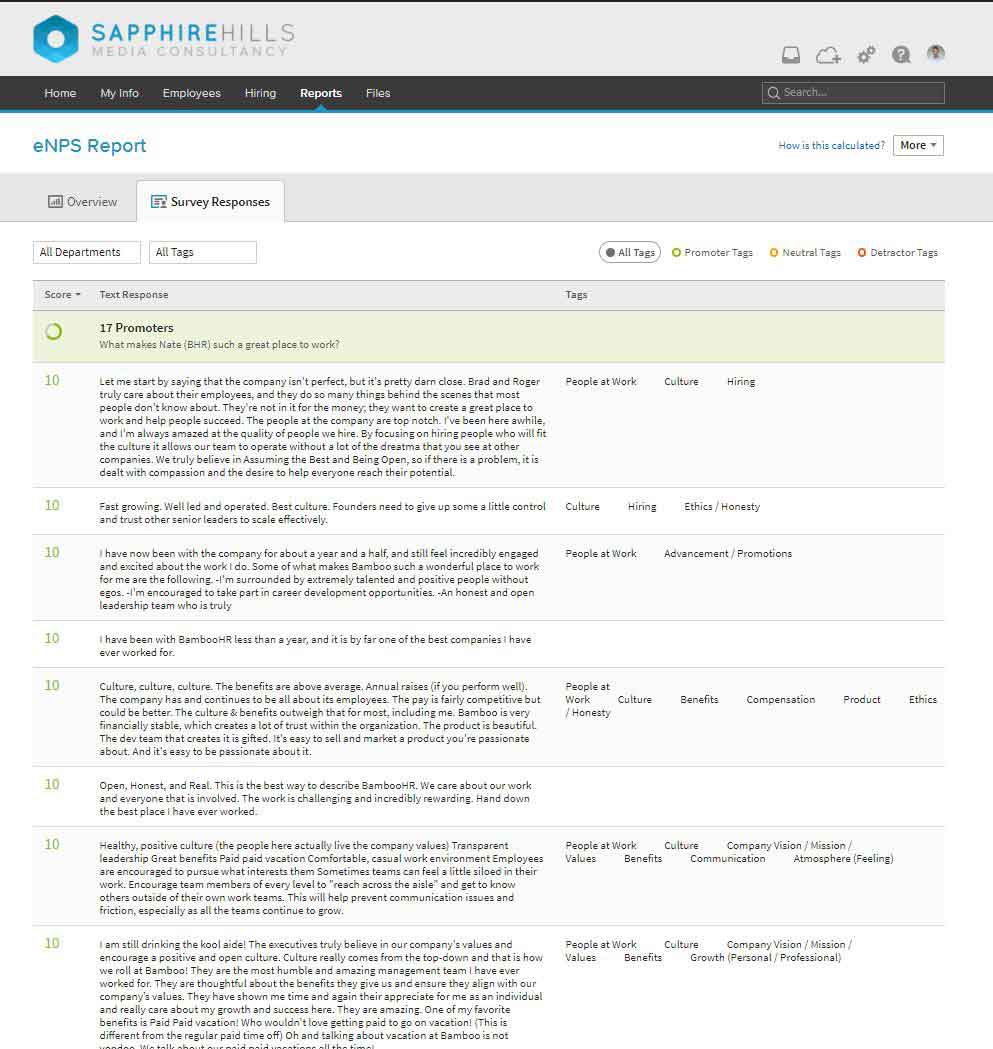Click the Product tag
This screenshot has width=993, height=1049.
point(862,699)
